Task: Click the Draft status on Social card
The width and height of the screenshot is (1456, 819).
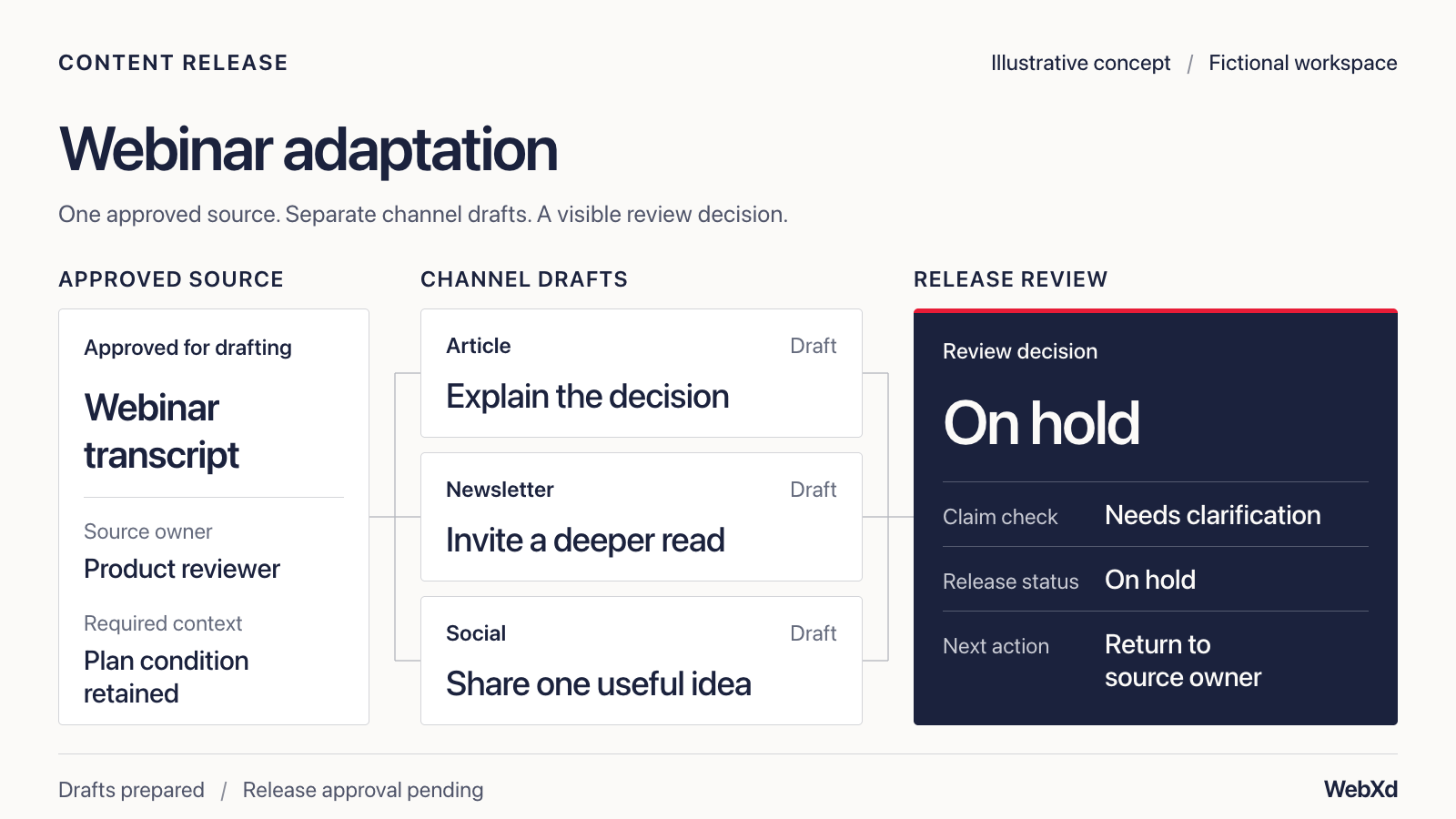Action: coord(814,633)
